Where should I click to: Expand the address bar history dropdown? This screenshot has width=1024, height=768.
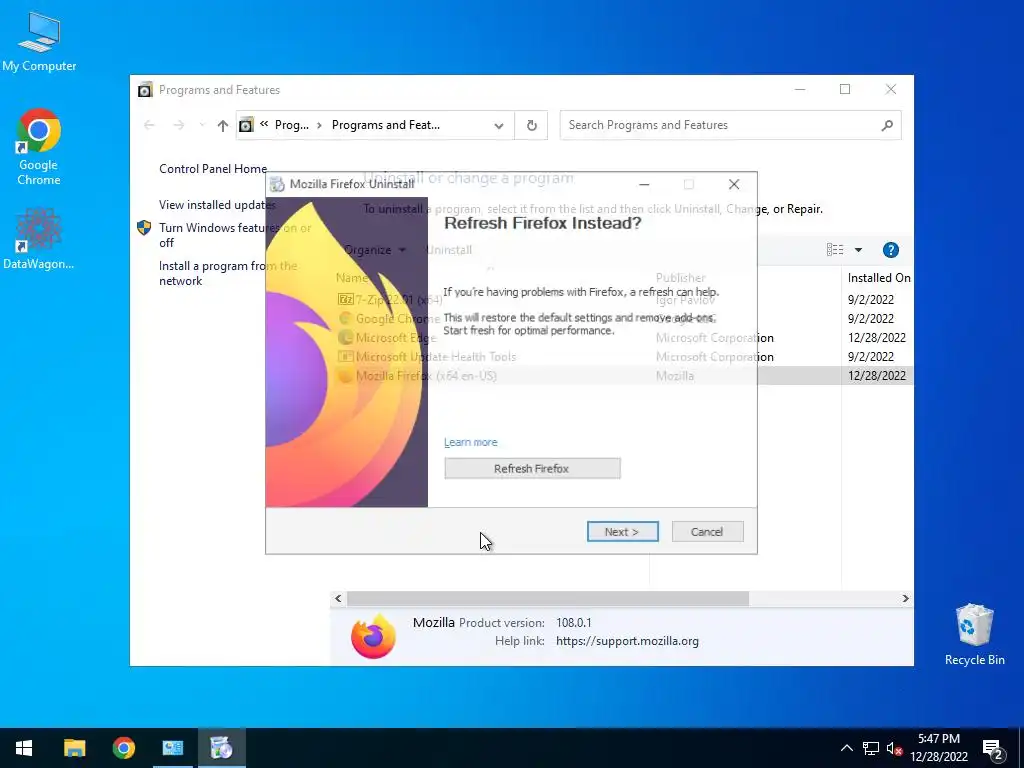pos(499,125)
